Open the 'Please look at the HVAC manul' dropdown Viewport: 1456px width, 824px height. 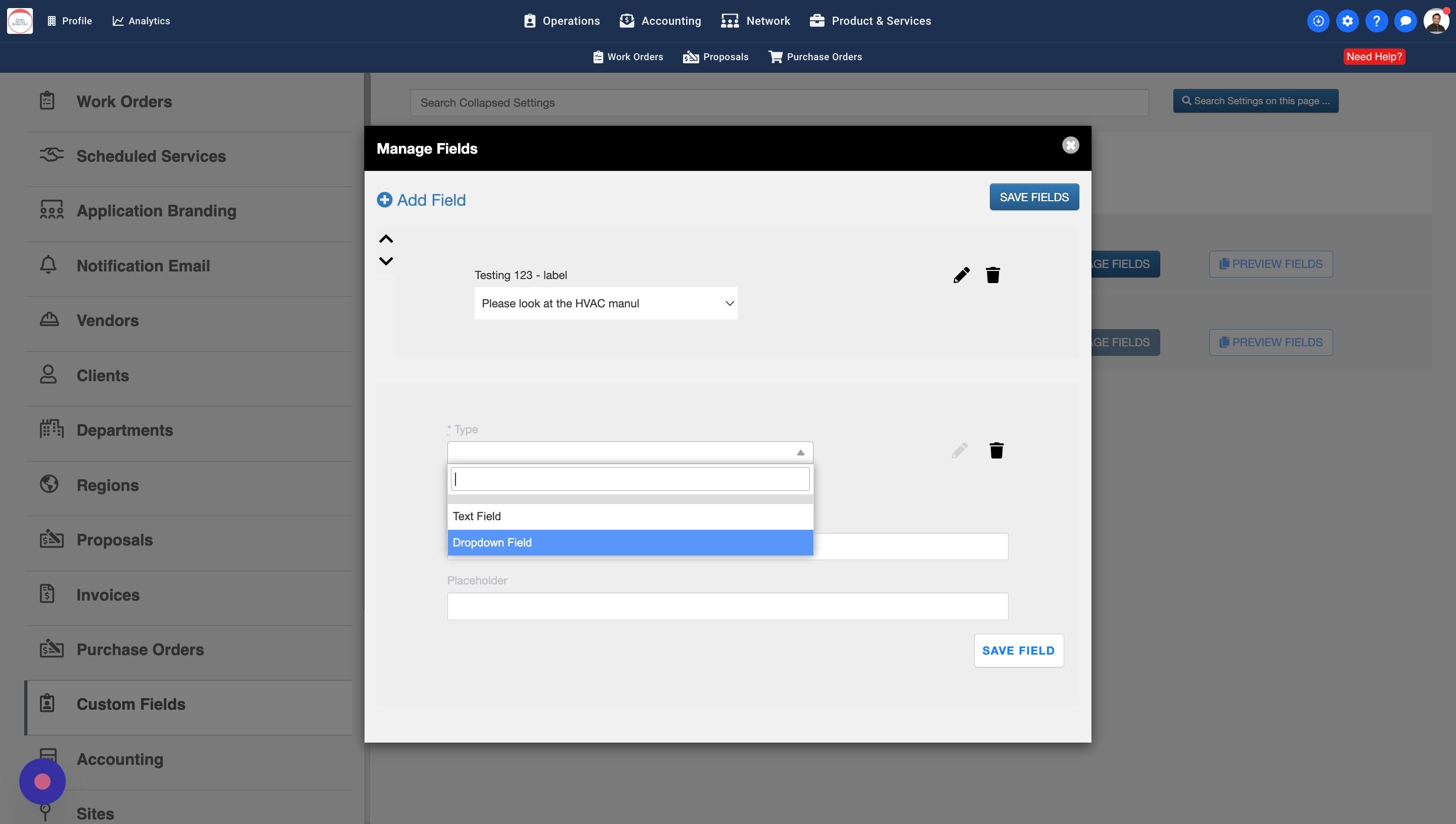coord(606,303)
